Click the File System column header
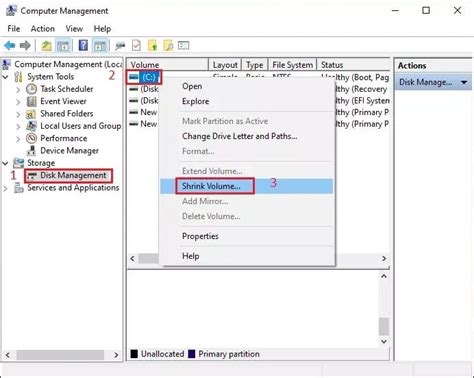Image resolution: width=474 pixels, height=378 pixels. point(292,65)
